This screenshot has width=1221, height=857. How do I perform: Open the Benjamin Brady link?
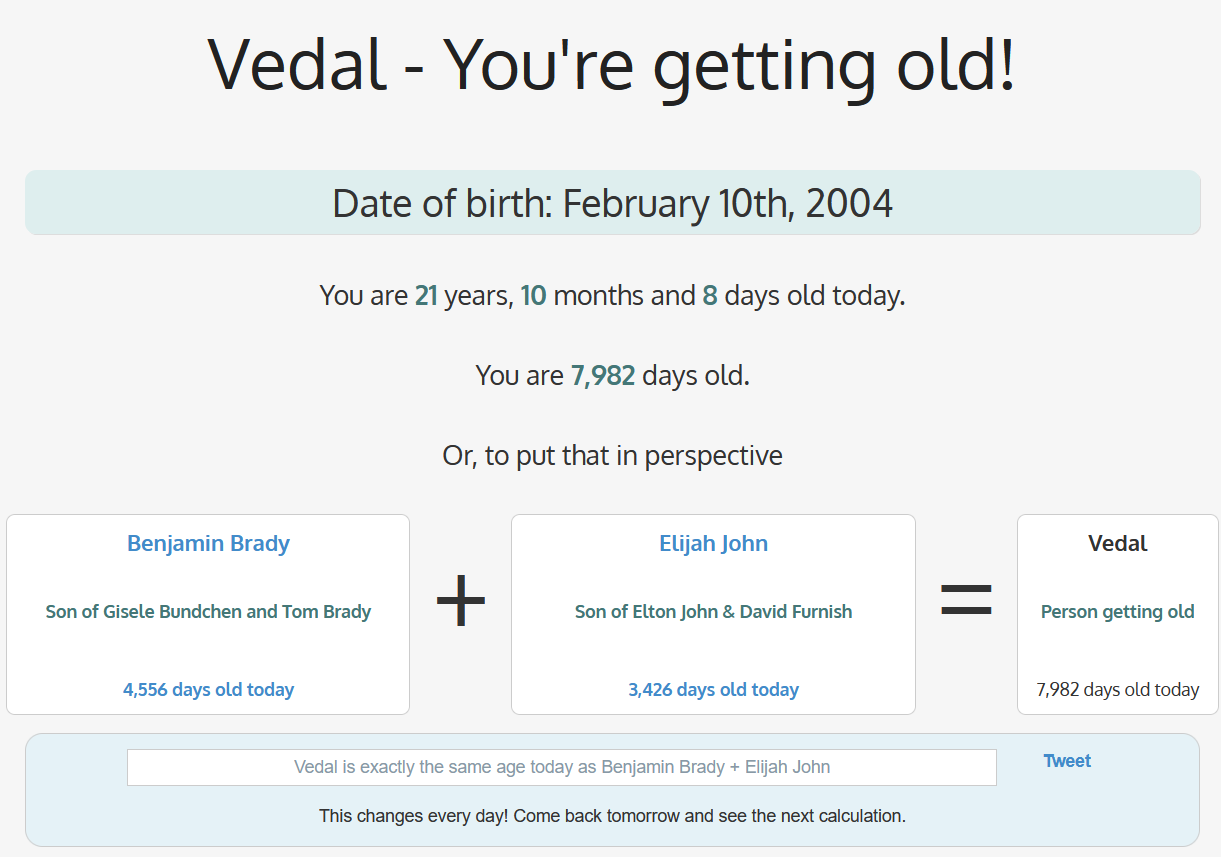coord(208,544)
